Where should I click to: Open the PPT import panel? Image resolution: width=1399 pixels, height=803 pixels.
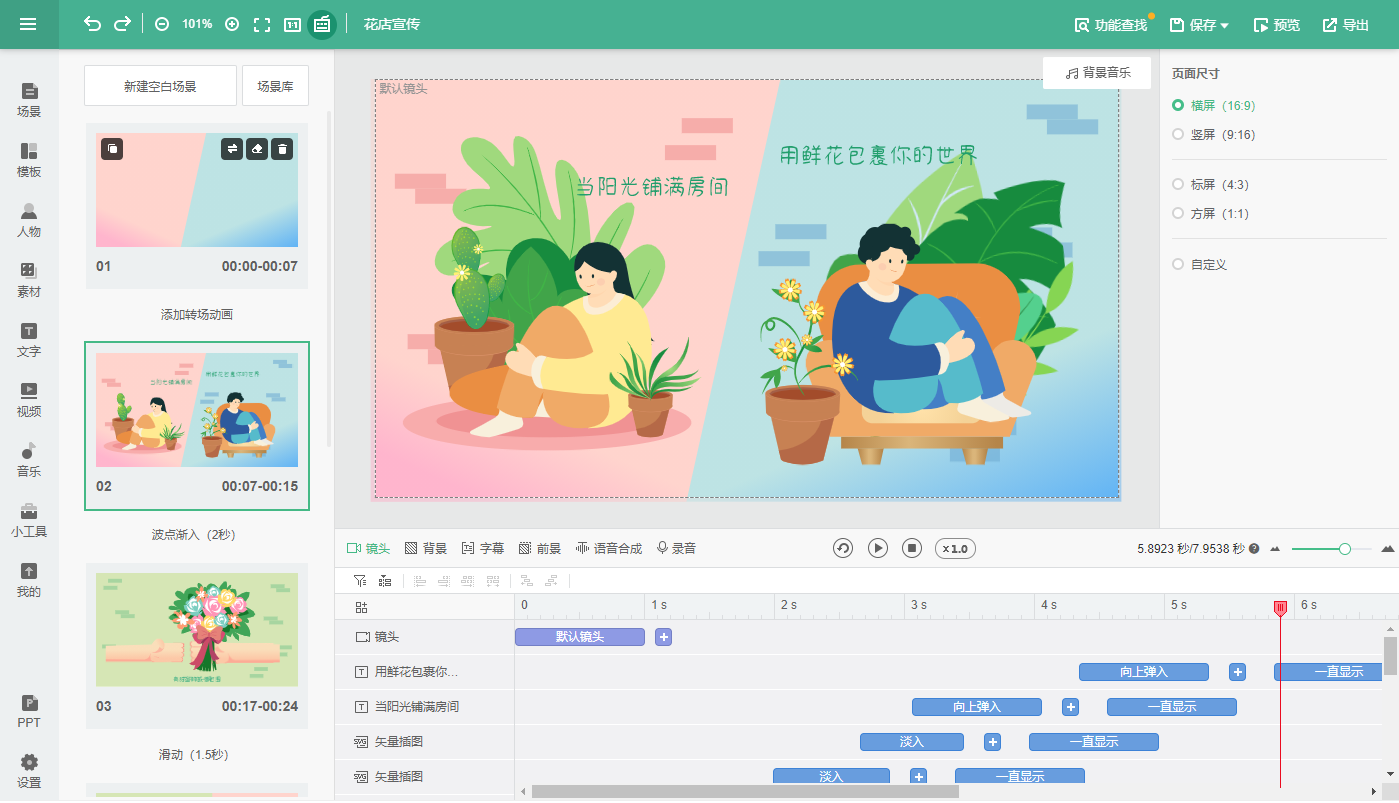point(29,711)
